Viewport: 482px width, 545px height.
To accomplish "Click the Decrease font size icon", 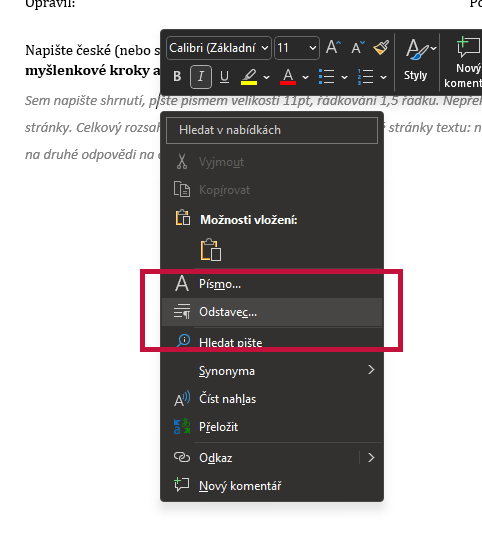I will [358, 48].
